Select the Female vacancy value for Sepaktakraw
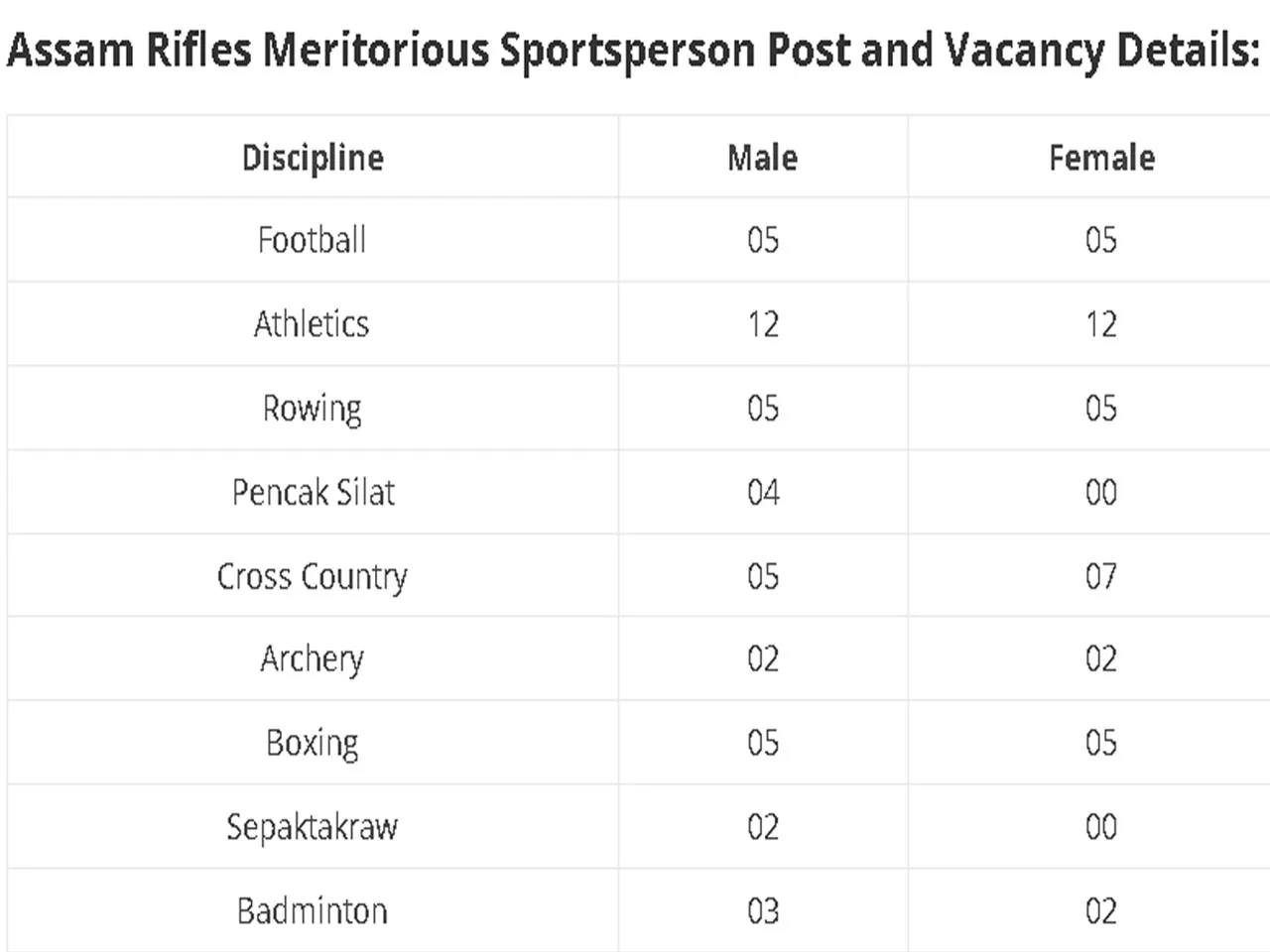Screen dimensions: 1270x952 point(1101,827)
